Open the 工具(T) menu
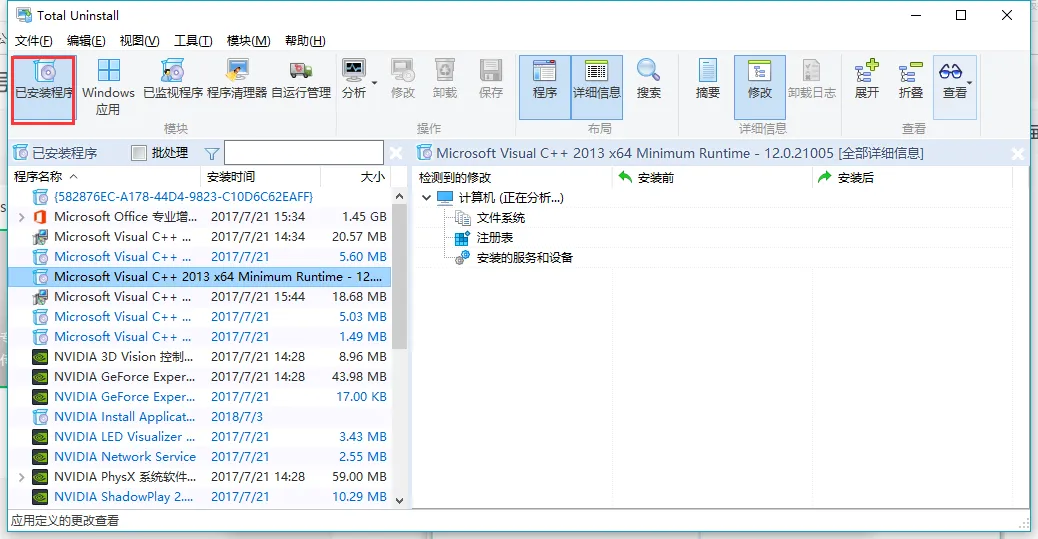The height and width of the screenshot is (539, 1038). click(x=193, y=40)
